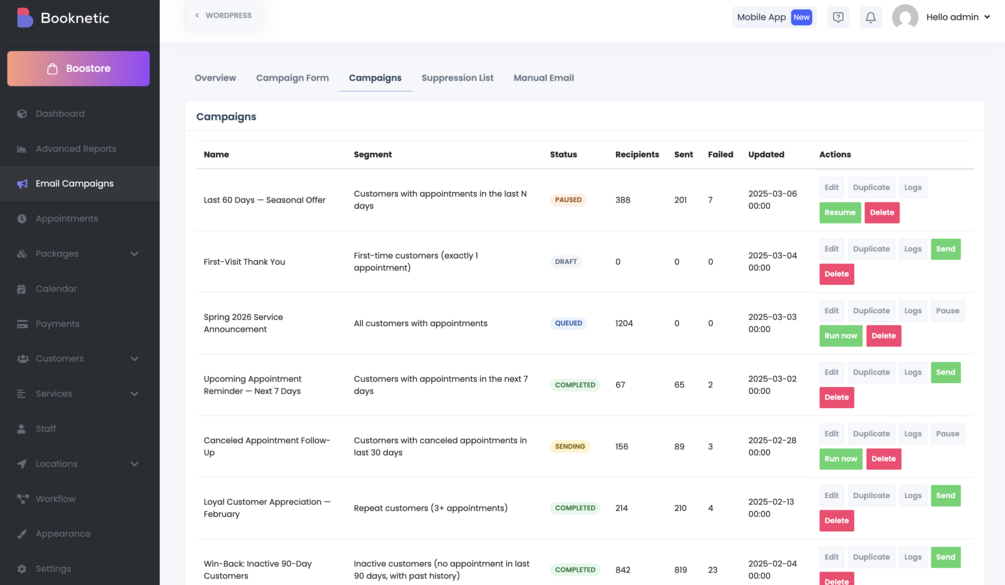Viewport: 1005px width, 585px height.
Task: Open the notifications bell icon
Action: (870, 17)
